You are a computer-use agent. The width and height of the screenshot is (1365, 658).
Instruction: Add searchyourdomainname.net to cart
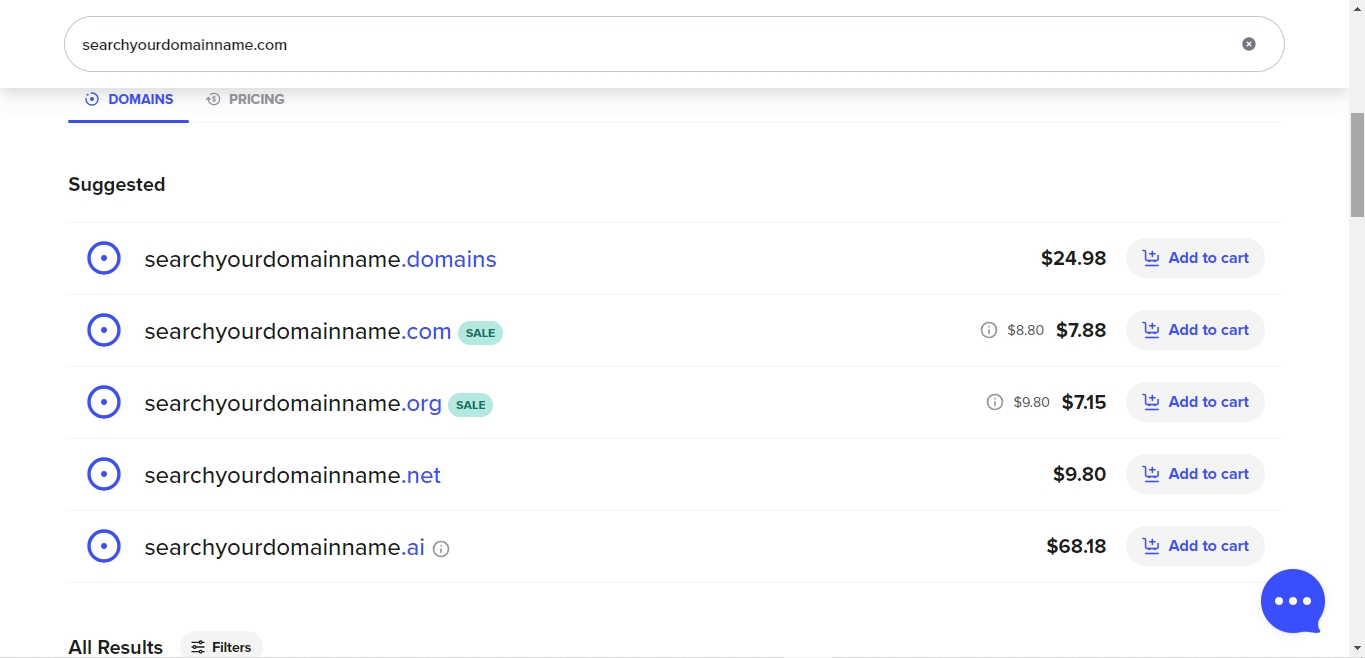(x=1195, y=474)
